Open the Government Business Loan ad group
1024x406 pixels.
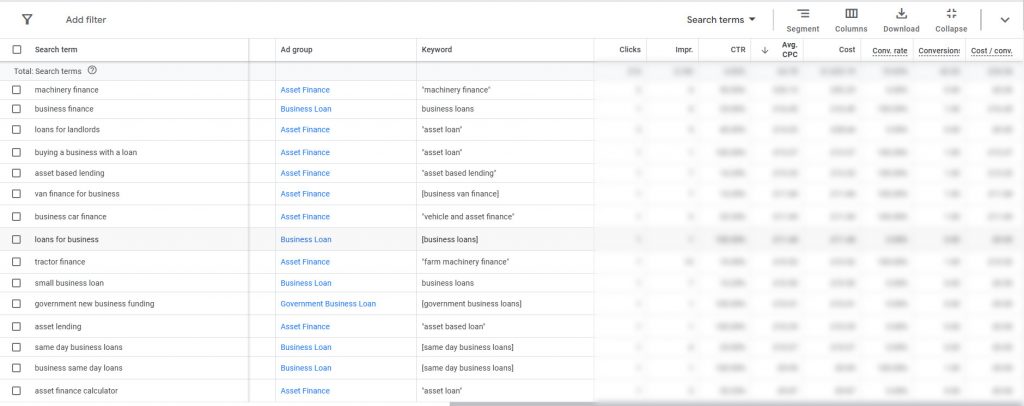point(328,304)
